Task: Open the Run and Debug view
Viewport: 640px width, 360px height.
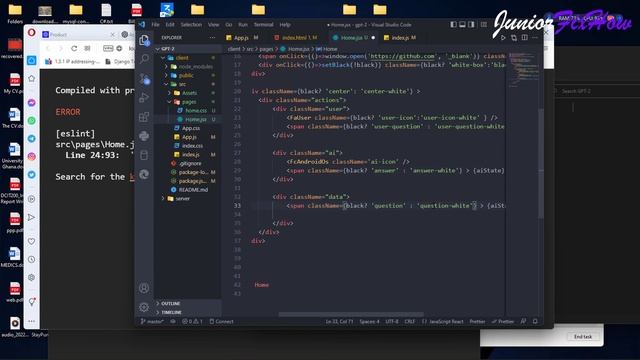Action: tap(144, 98)
